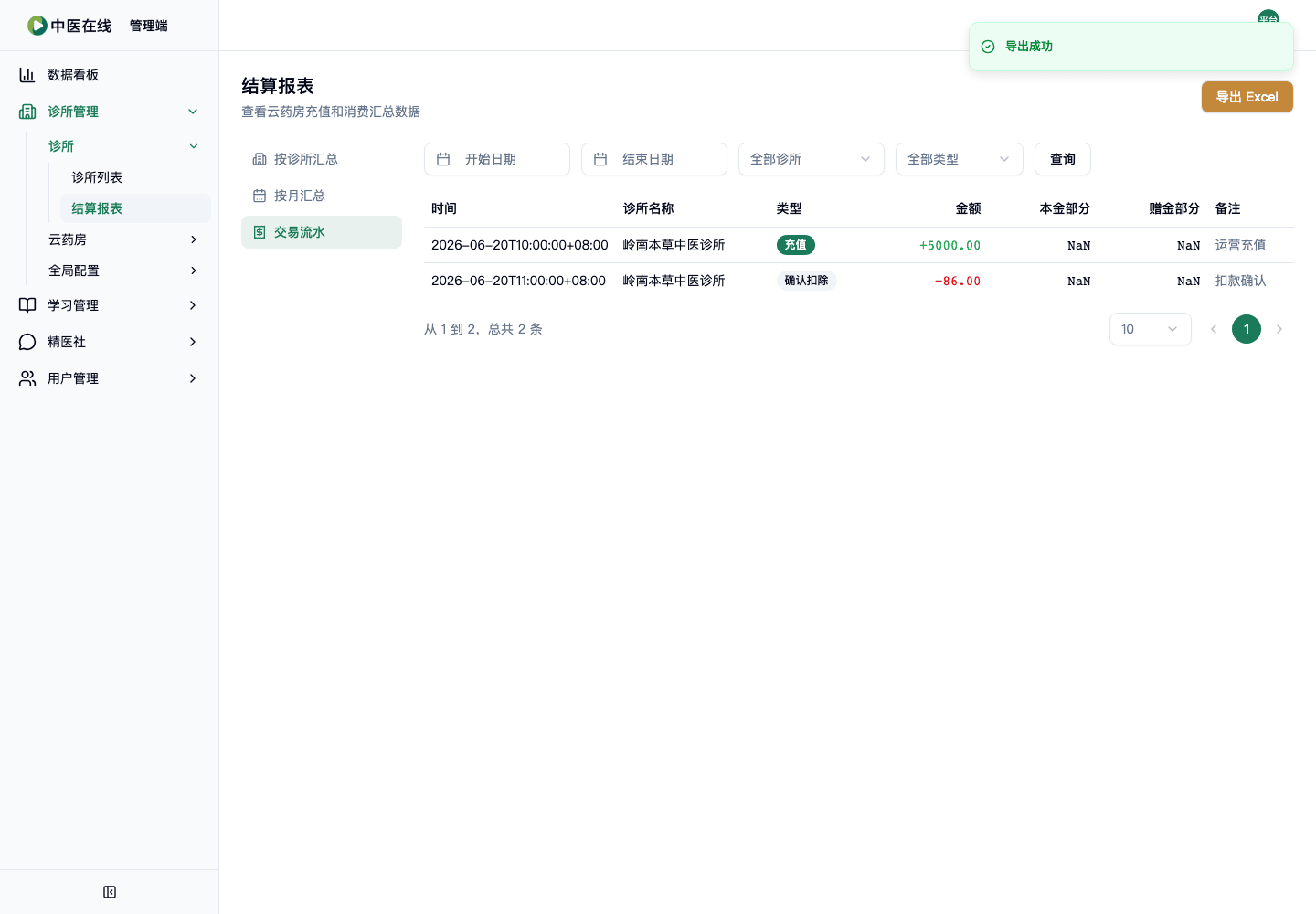Image resolution: width=1316 pixels, height=914 pixels.
Task: Click the 全局配置 menu label
Action: 74,271
